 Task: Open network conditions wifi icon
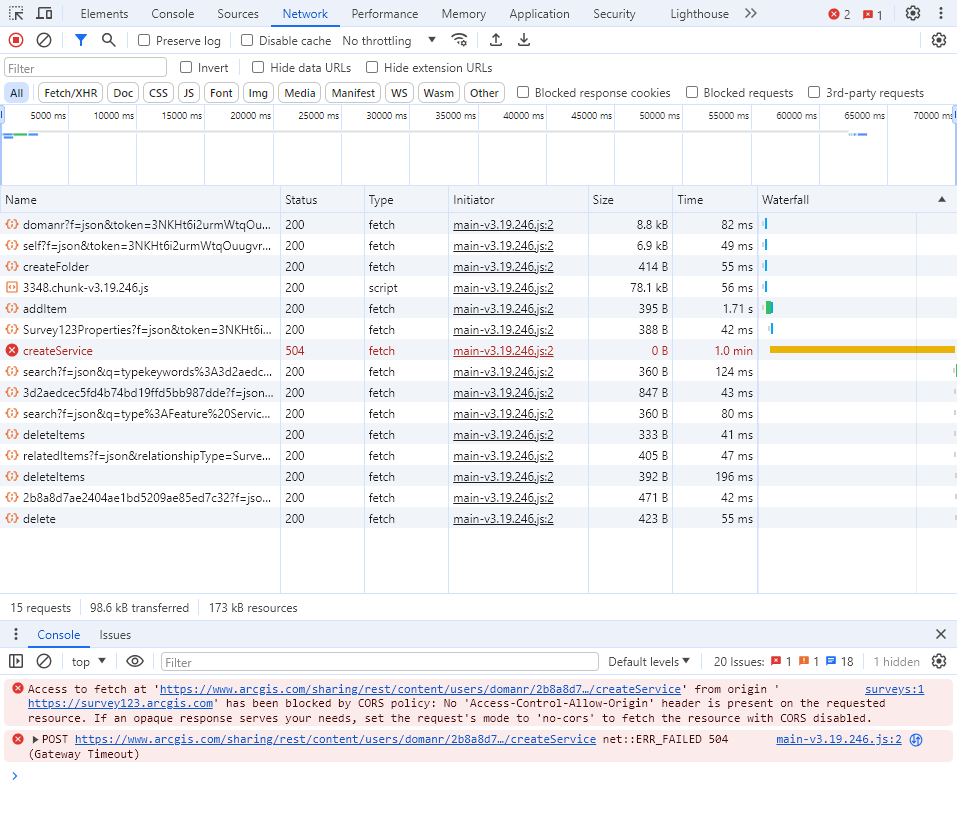point(459,40)
